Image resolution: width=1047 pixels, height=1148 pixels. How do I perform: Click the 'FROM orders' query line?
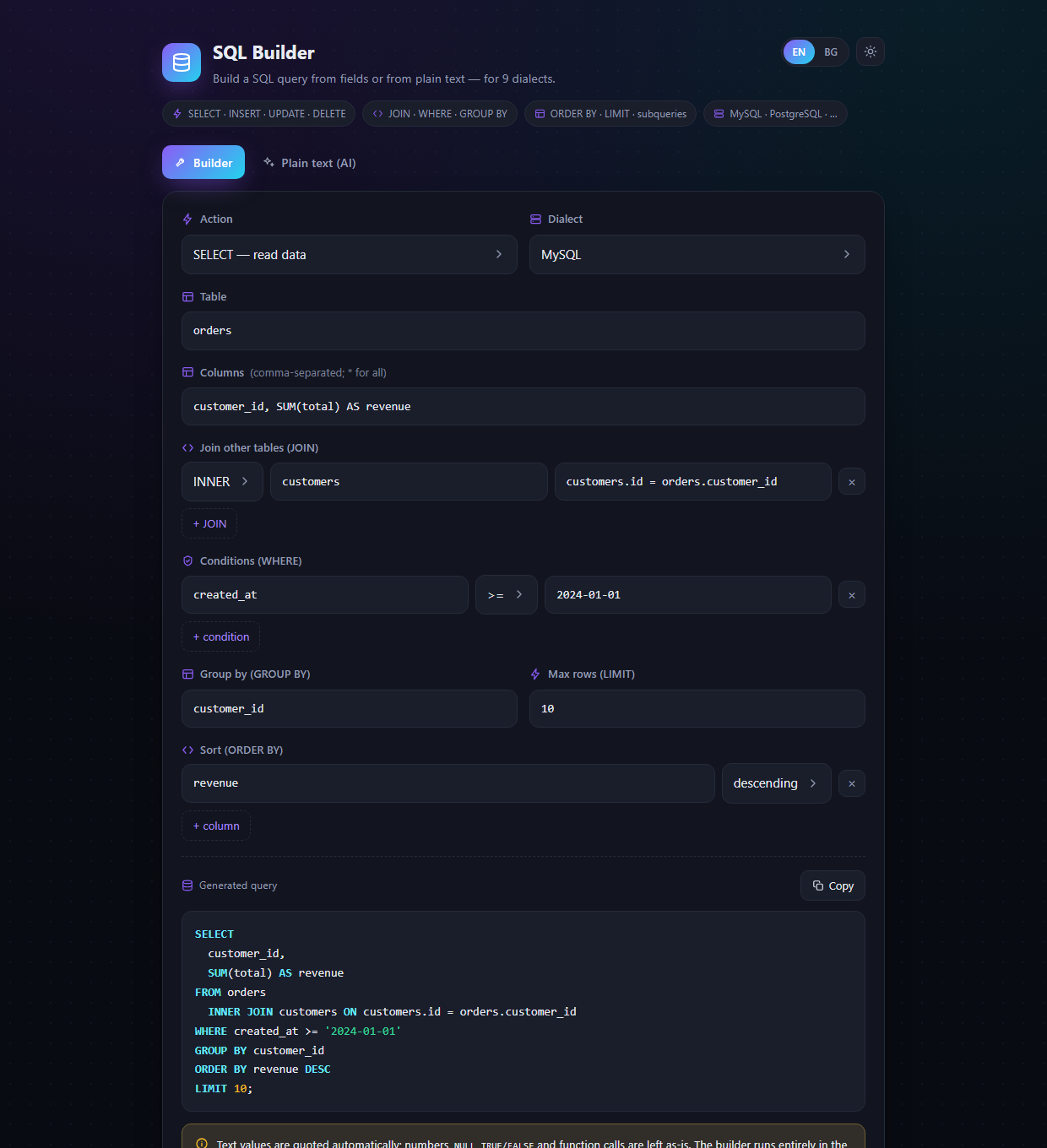click(231, 992)
